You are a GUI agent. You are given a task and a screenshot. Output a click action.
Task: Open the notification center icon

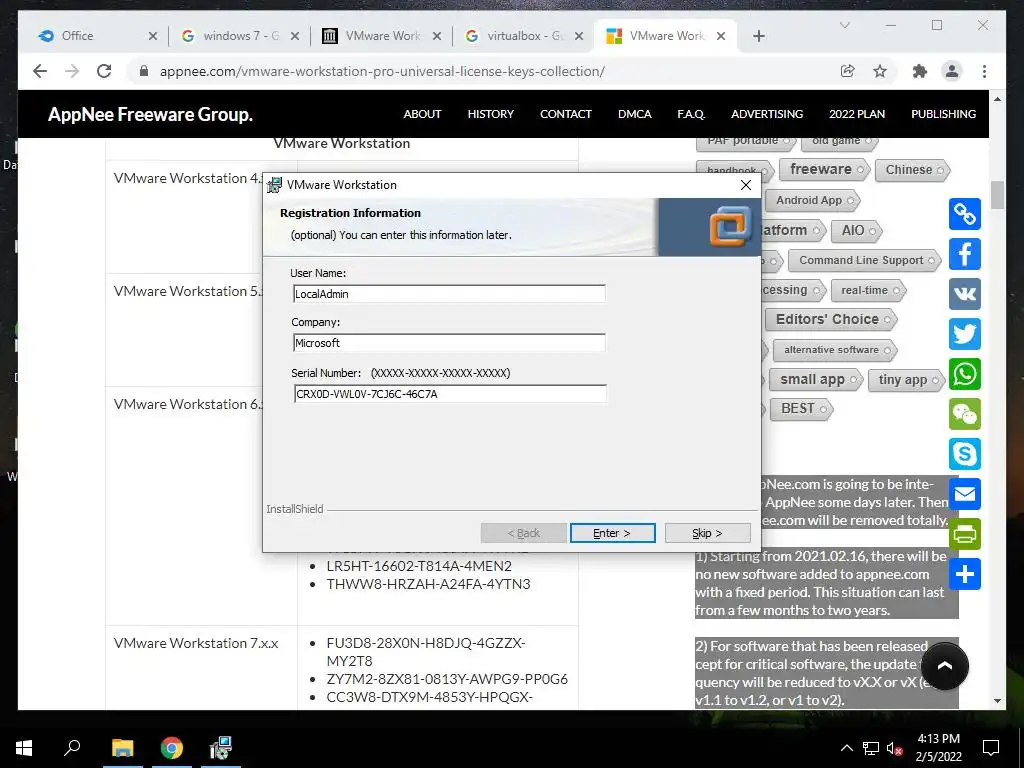coord(991,748)
